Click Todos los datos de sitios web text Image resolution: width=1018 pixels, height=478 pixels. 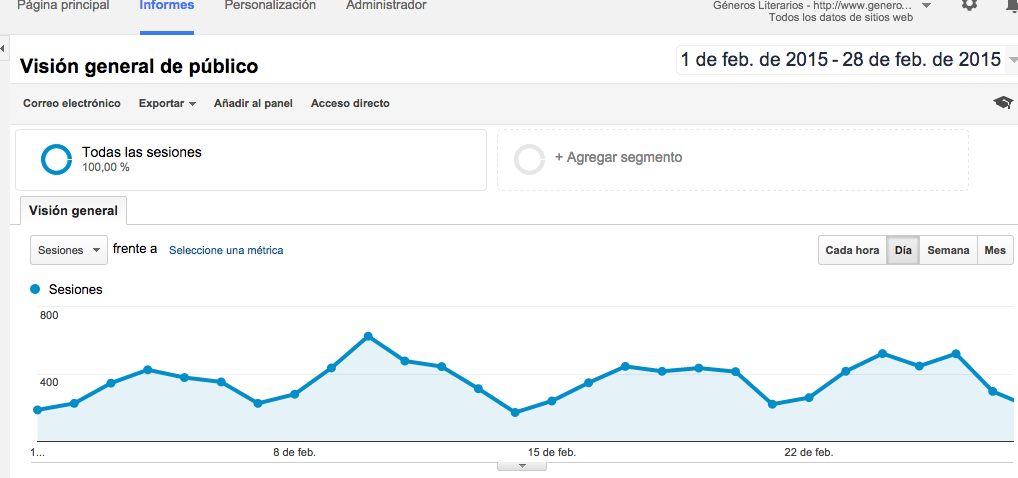coord(841,18)
